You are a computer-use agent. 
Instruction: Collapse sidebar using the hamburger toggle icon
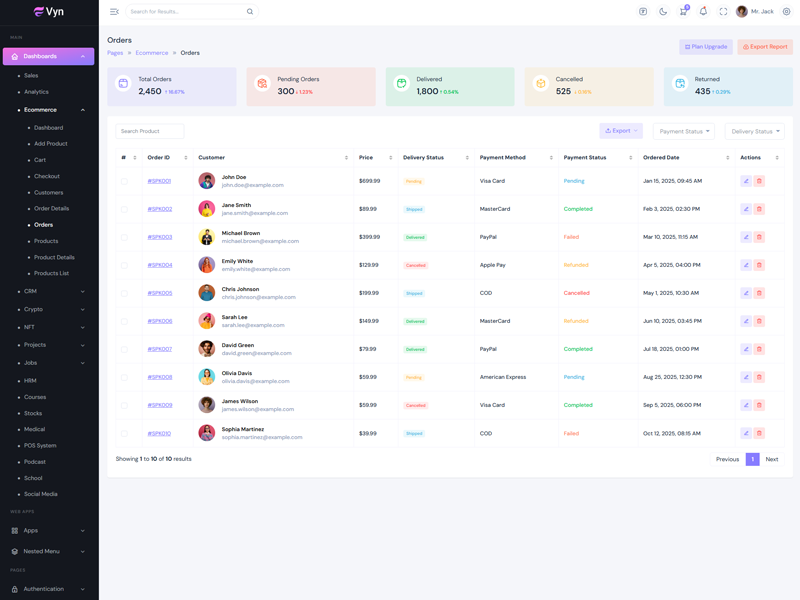[x=114, y=12]
